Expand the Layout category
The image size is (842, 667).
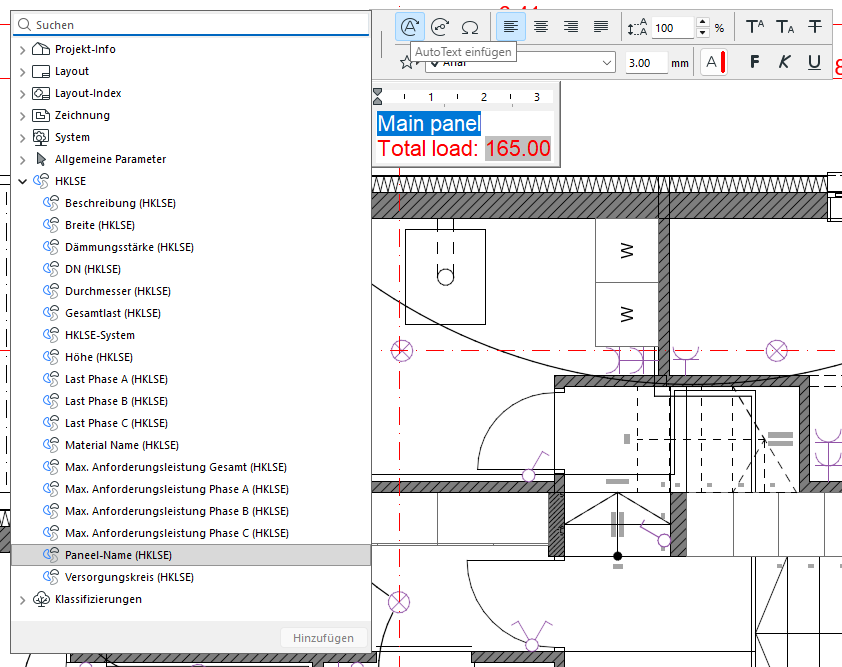[22, 72]
